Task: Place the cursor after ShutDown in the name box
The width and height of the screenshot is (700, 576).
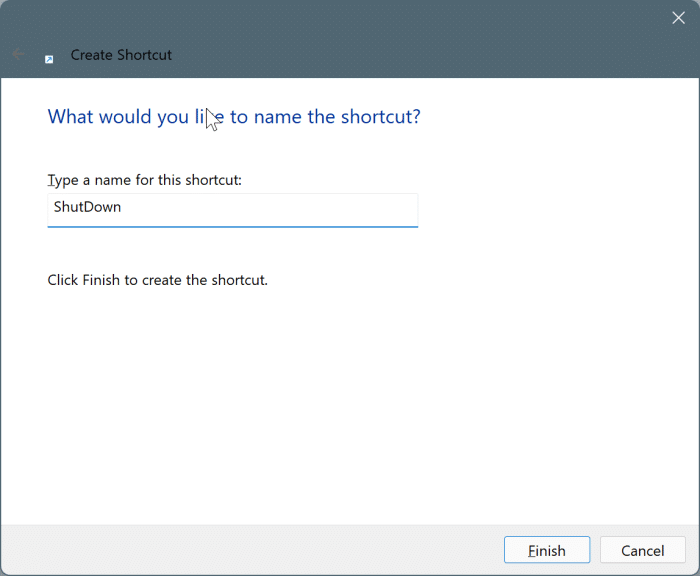Action: coord(123,209)
